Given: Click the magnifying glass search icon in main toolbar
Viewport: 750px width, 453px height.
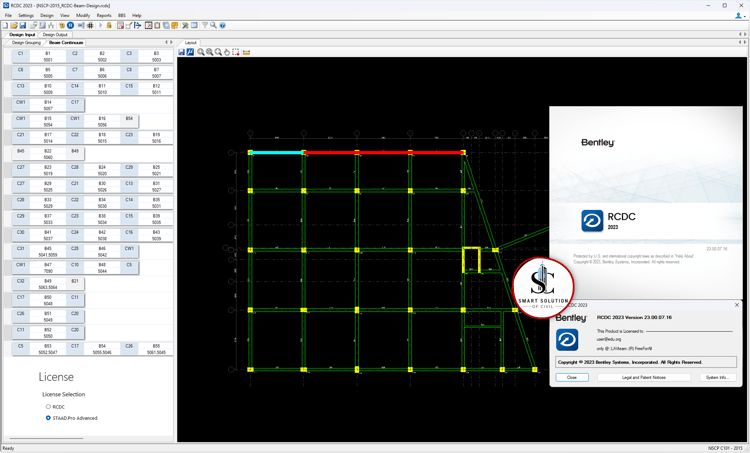Looking at the screenshot, I should point(213,25).
